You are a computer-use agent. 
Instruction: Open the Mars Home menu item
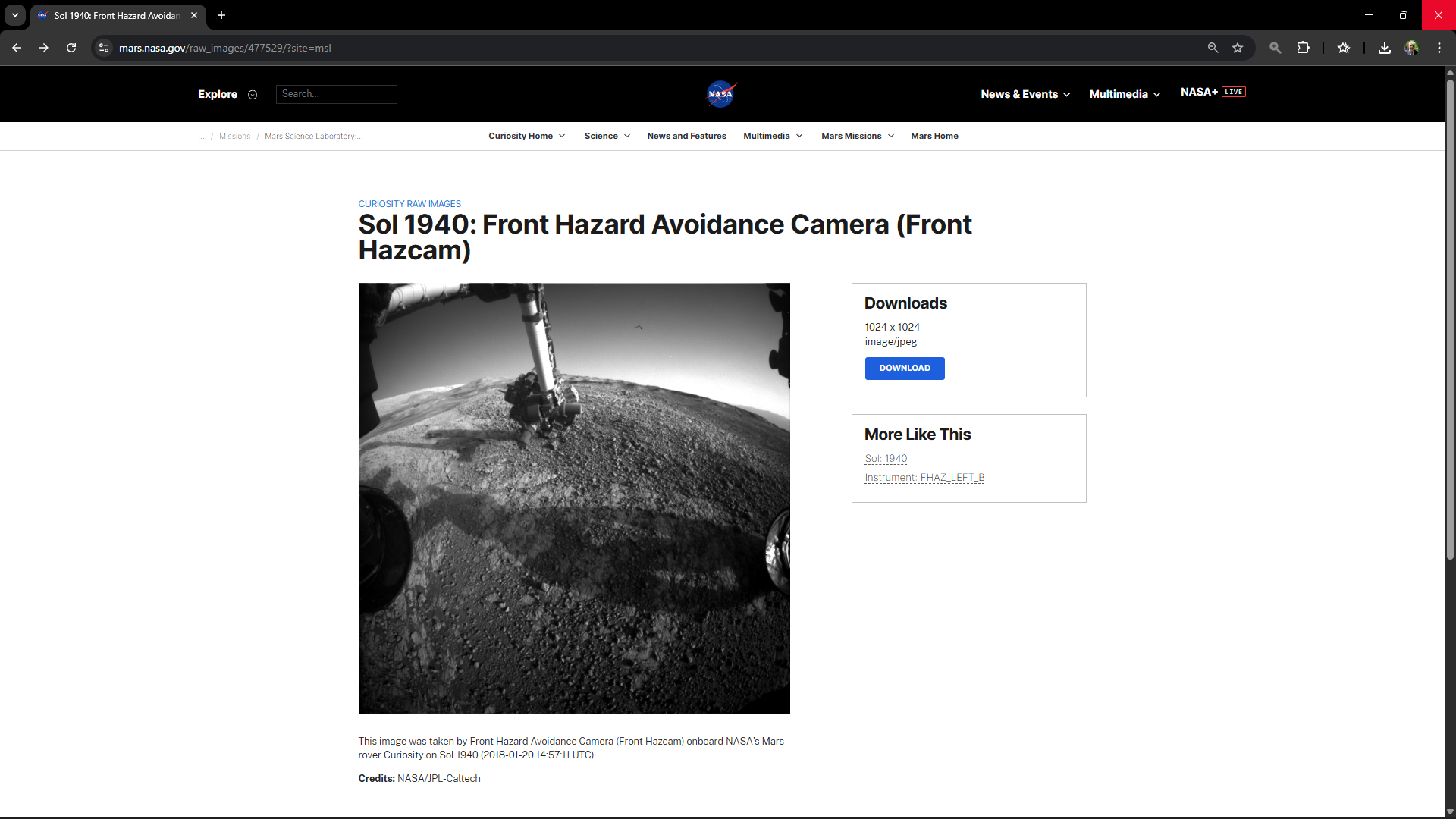click(934, 136)
